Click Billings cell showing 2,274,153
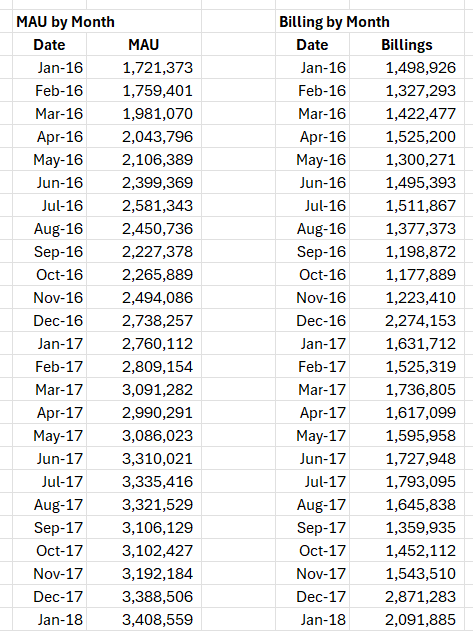Screen dimensions: 473x631 point(407,320)
